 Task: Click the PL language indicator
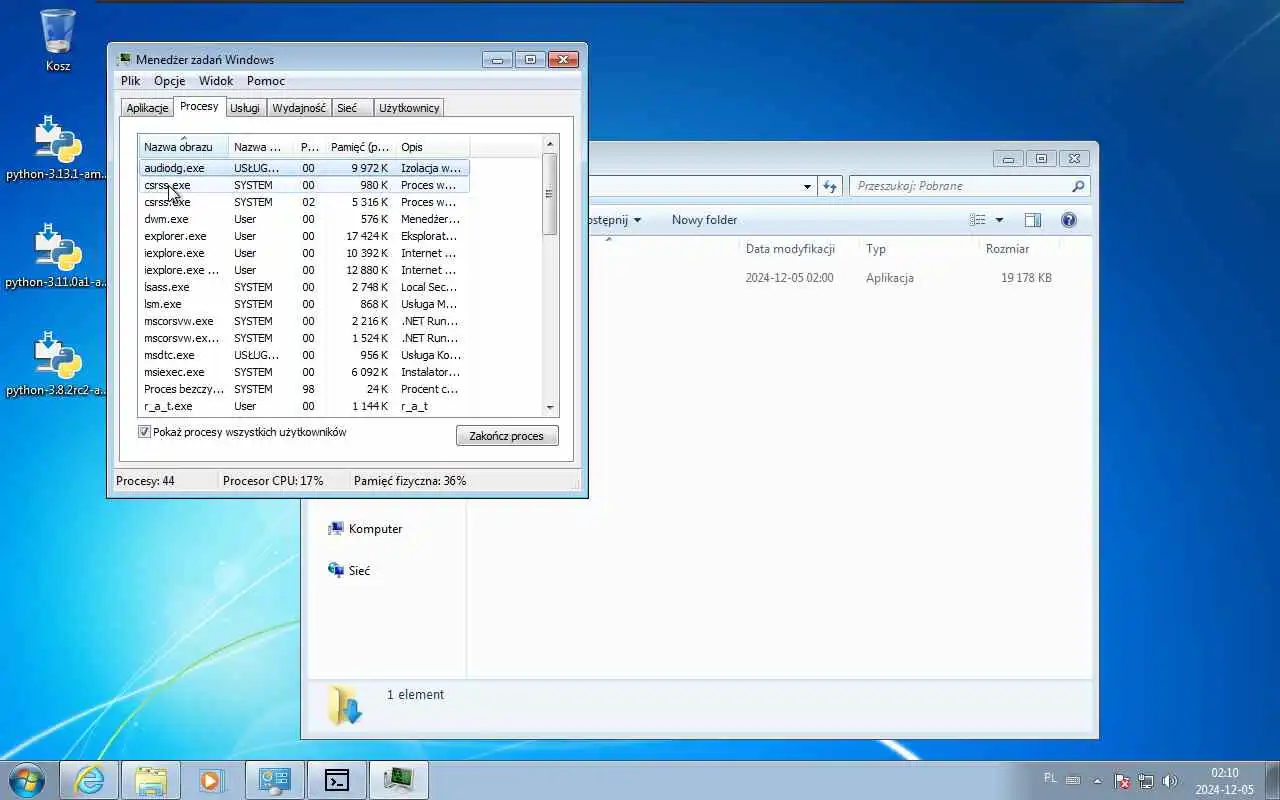click(x=1050, y=777)
